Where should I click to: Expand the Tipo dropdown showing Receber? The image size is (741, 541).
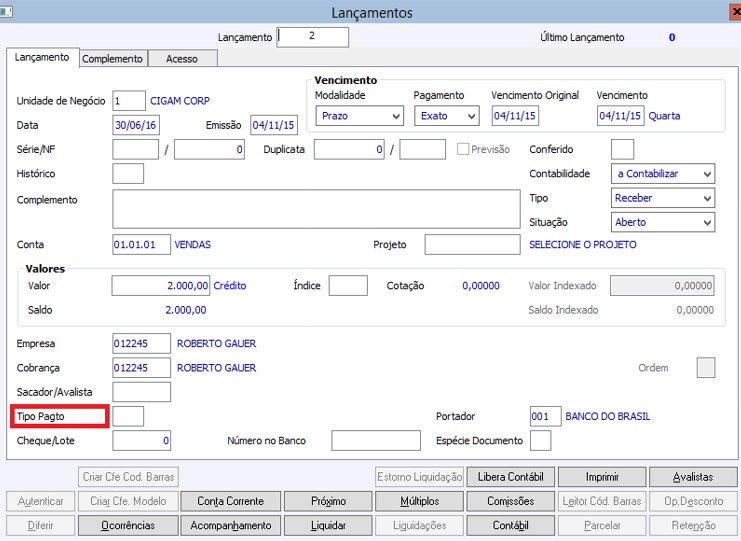(x=663, y=198)
